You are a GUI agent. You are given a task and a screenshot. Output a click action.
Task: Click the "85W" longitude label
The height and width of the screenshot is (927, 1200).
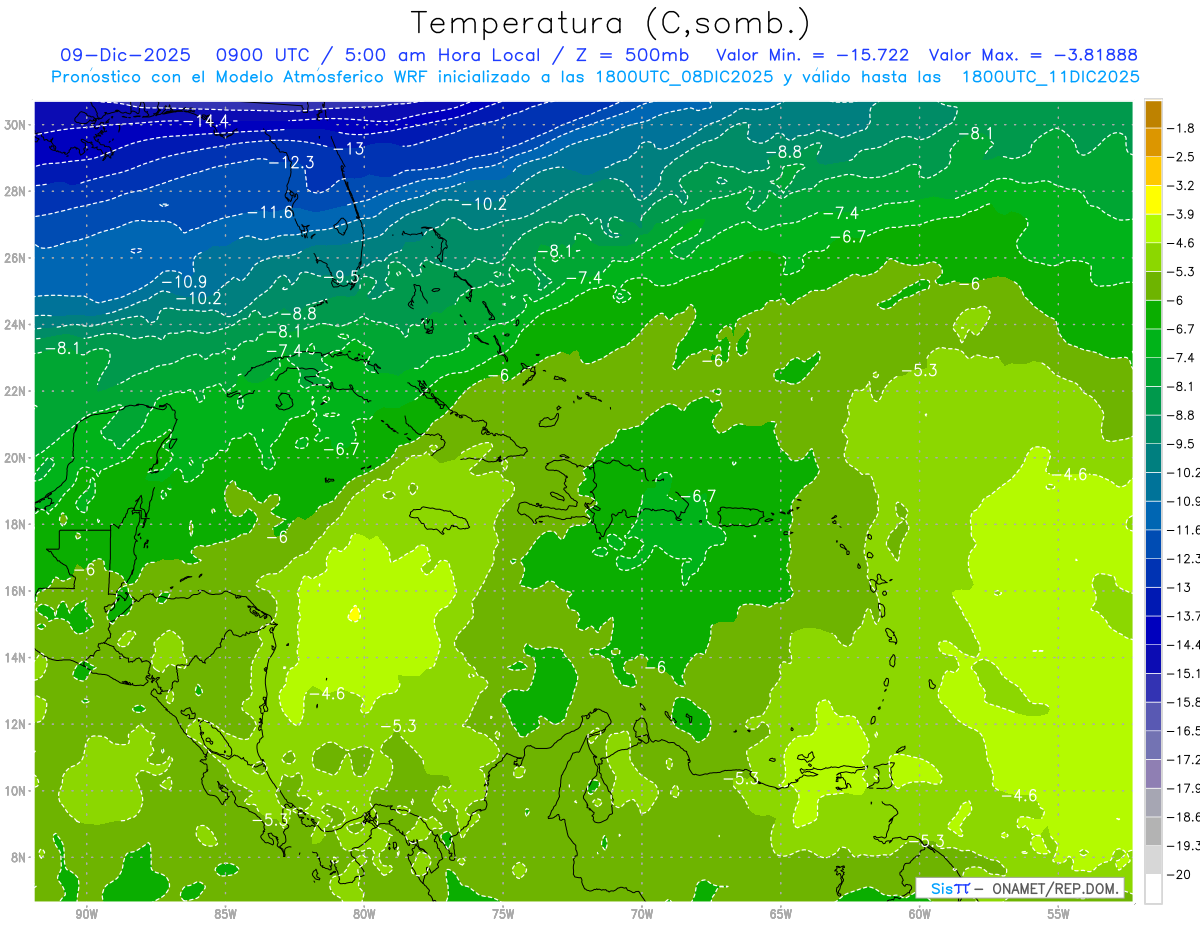click(225, 914)
